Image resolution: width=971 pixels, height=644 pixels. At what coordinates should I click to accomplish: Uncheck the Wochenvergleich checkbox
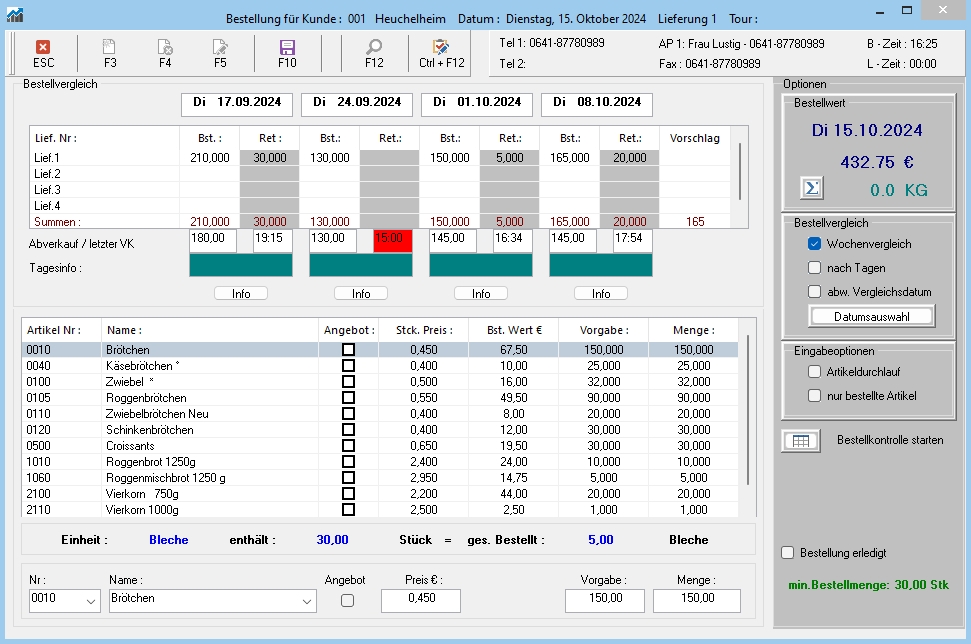tap(814, 244)
